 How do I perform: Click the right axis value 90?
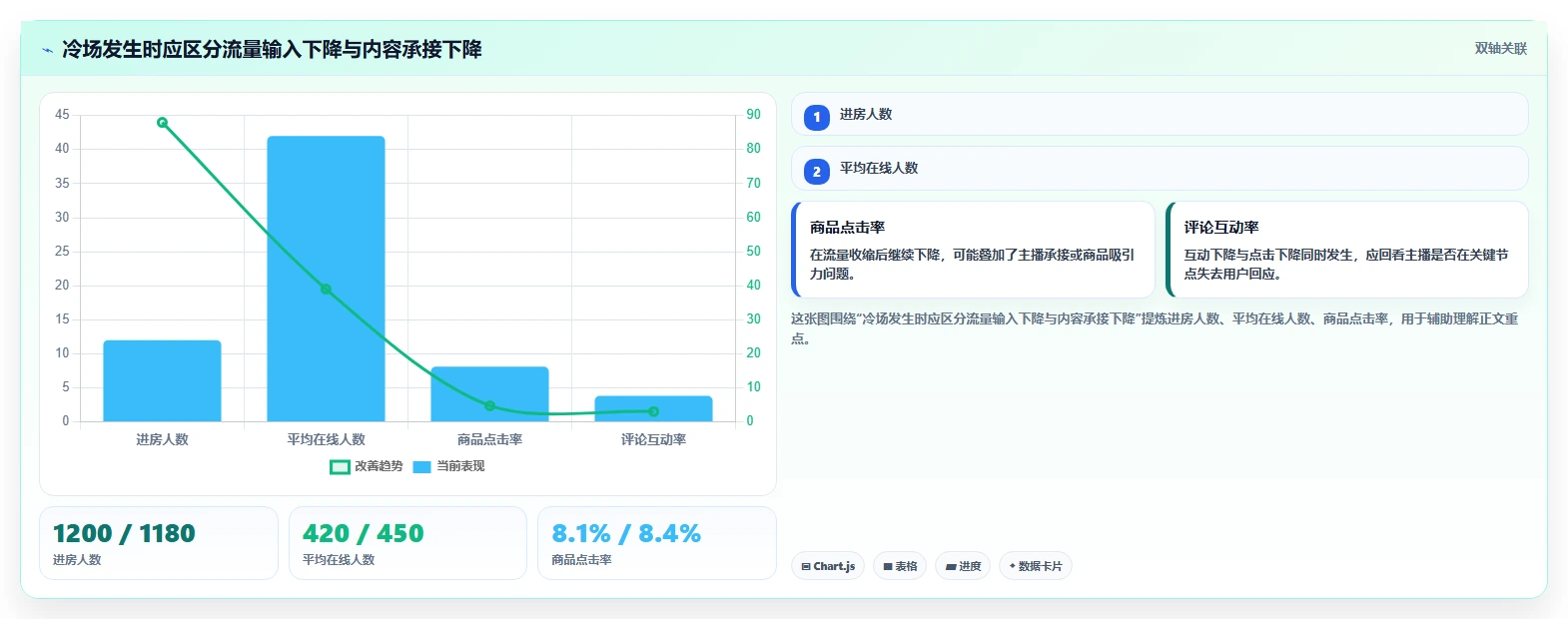tap(753, 115)
